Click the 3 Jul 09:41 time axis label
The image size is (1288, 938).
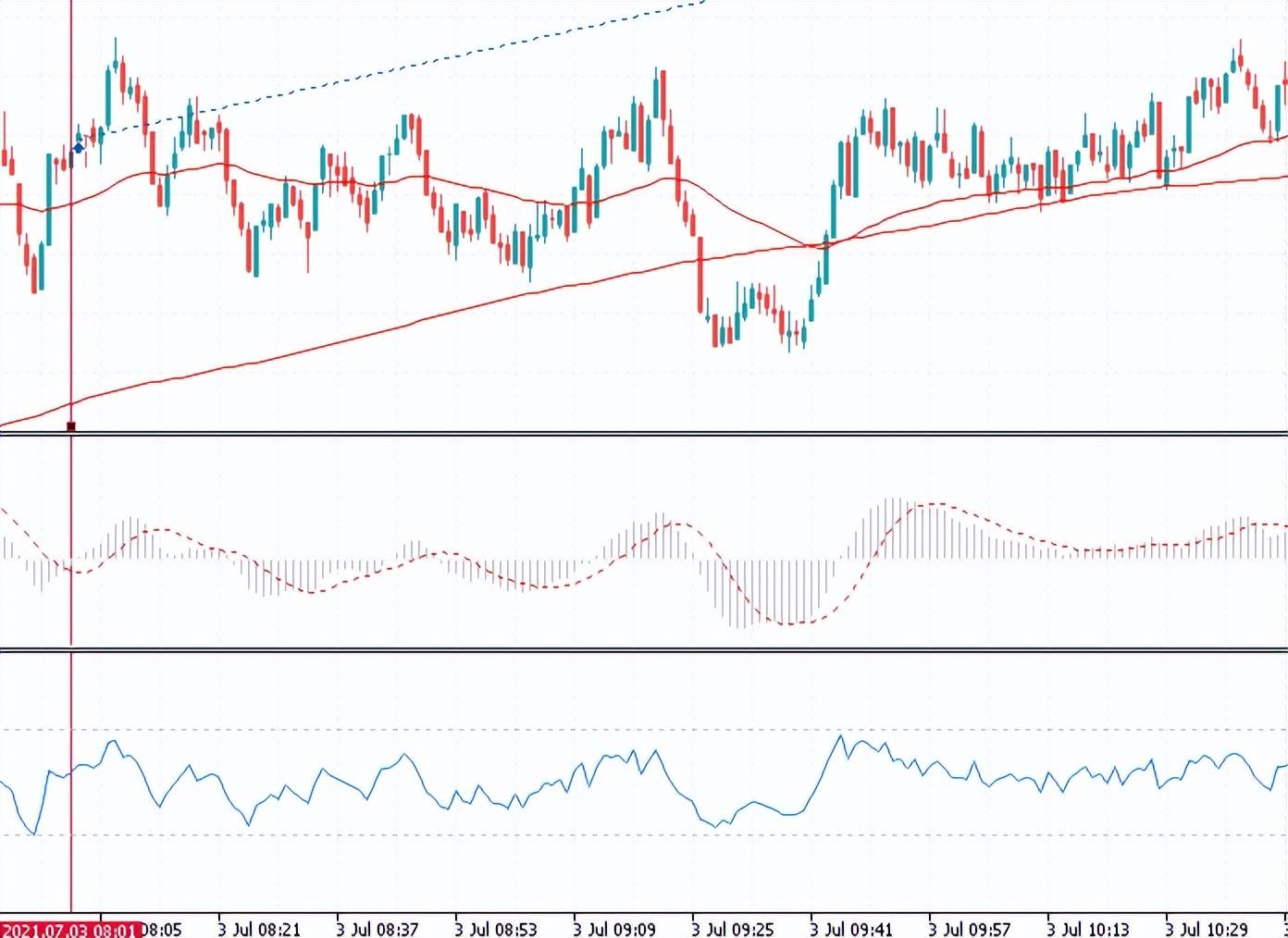click(852, 929)
